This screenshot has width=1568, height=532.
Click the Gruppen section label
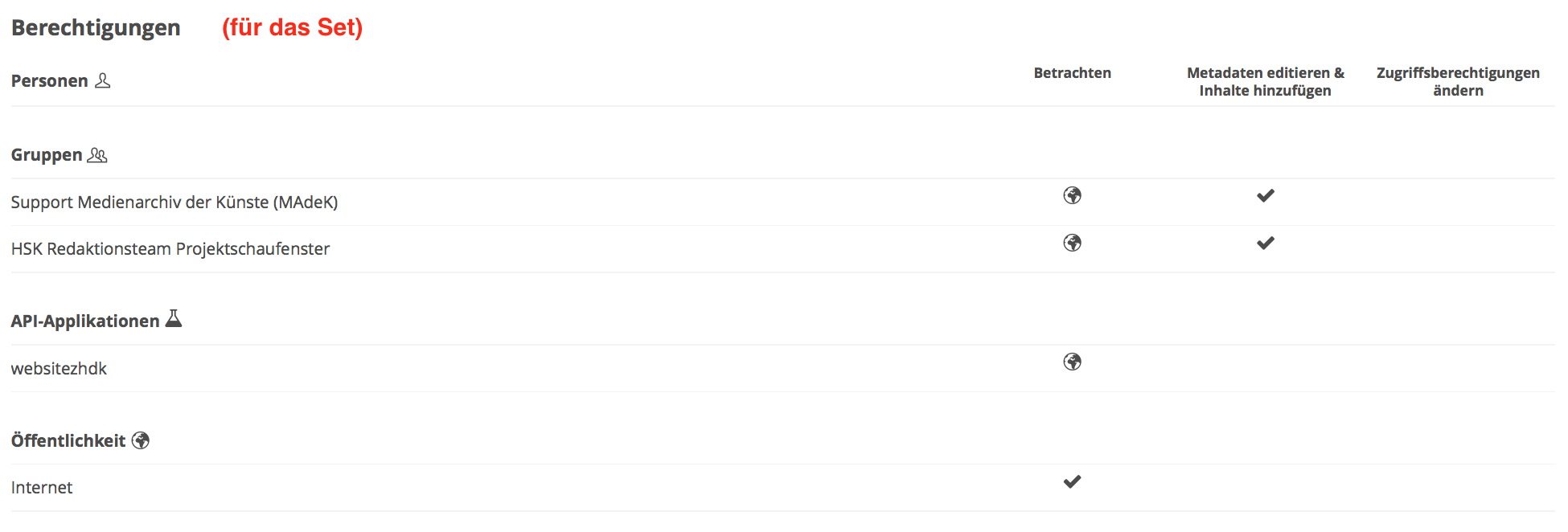(47, 155)
